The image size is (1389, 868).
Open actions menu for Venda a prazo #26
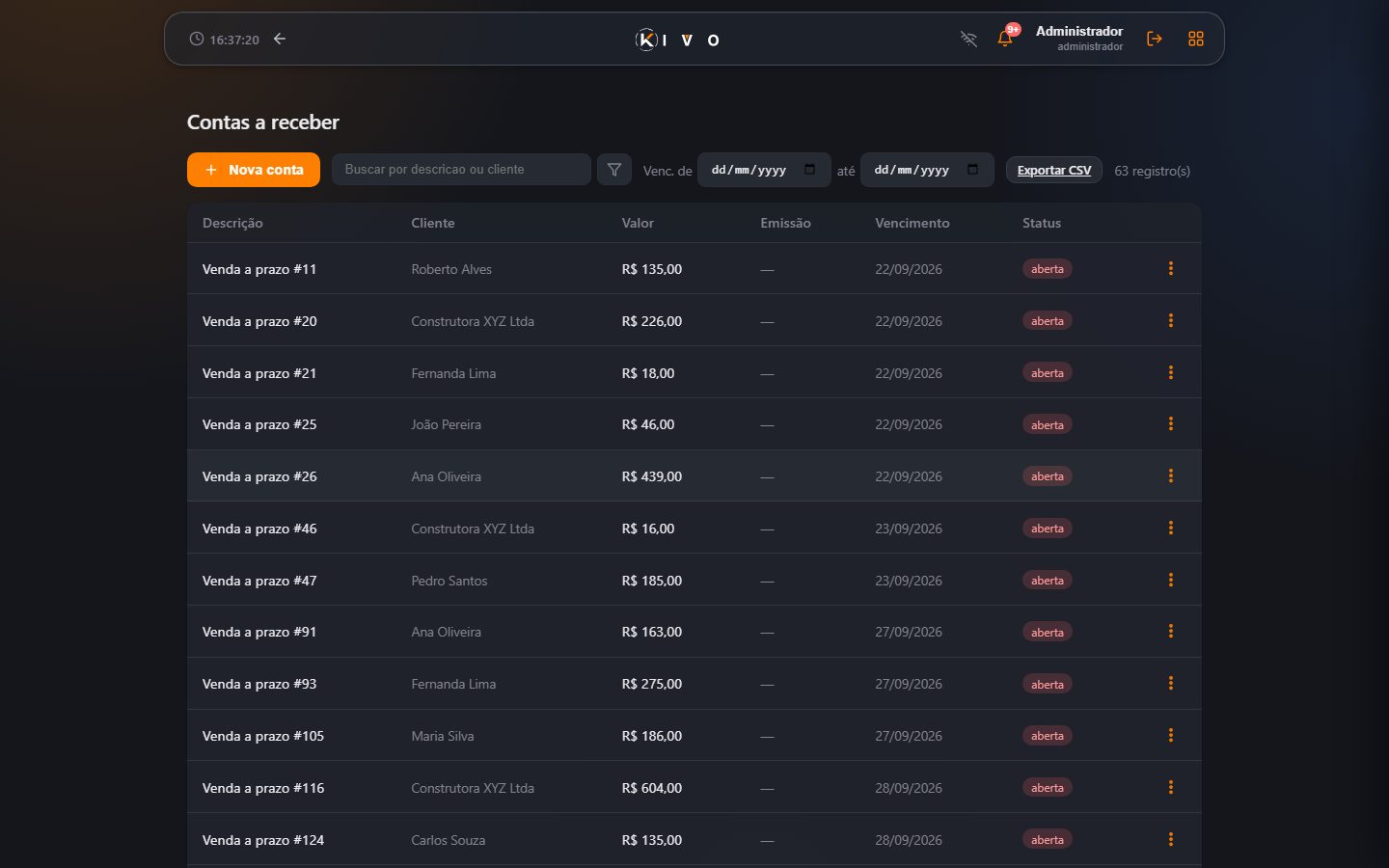1171,475
